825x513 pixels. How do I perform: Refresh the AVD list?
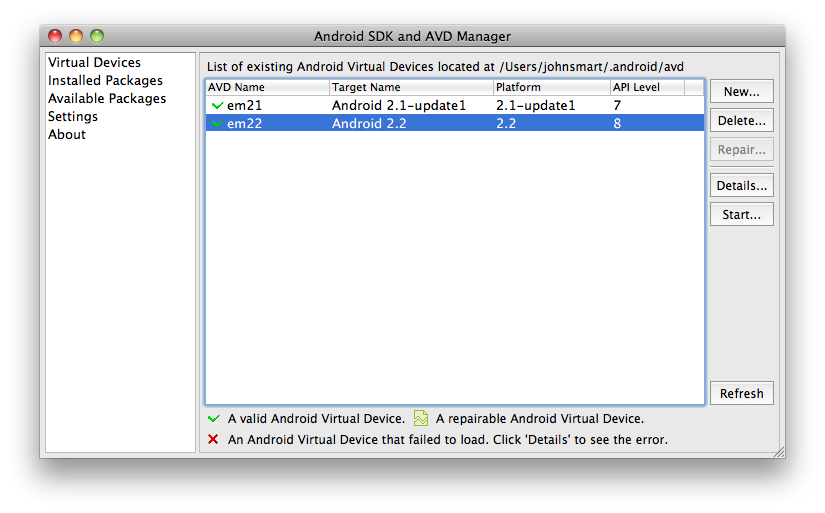click(741, 394)
